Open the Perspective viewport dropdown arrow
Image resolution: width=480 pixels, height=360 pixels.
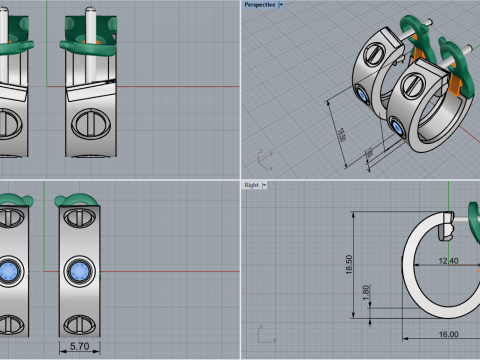tap(281, 5)
